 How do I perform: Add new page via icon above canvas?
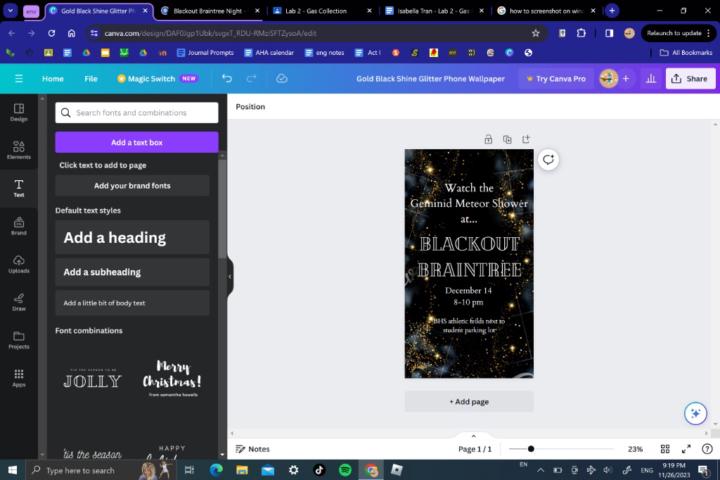(526, 139)
